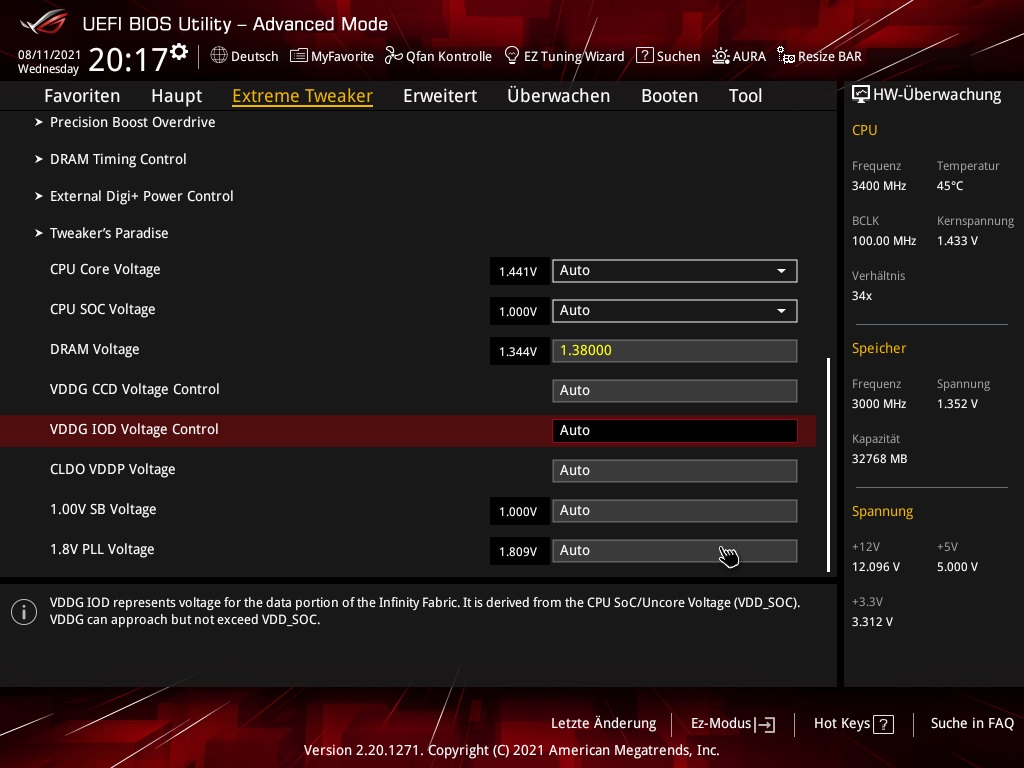Click Suche in FAQ link
Image resolution: width=1024 pixels, height=768 pixels.
pos(972,724)
